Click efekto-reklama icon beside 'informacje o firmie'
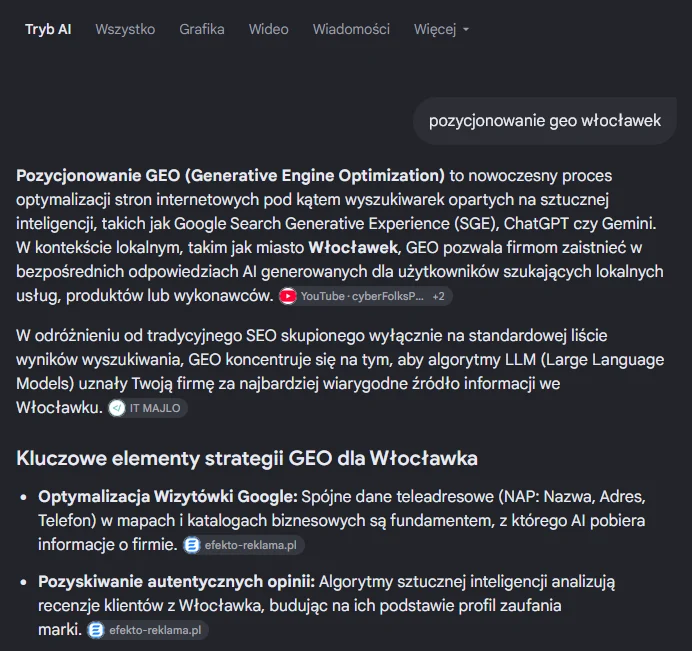 tap(192, 545)
